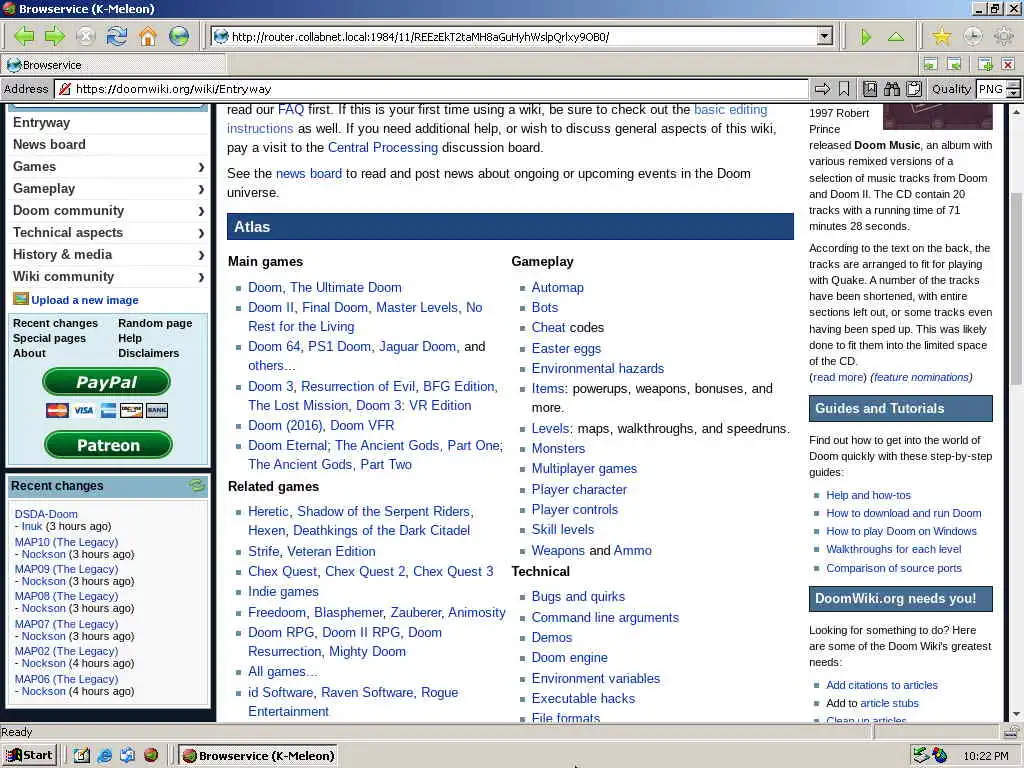Screen dimensions: 1024x768
Task: Click the Start button
Action: coord(29,756)
